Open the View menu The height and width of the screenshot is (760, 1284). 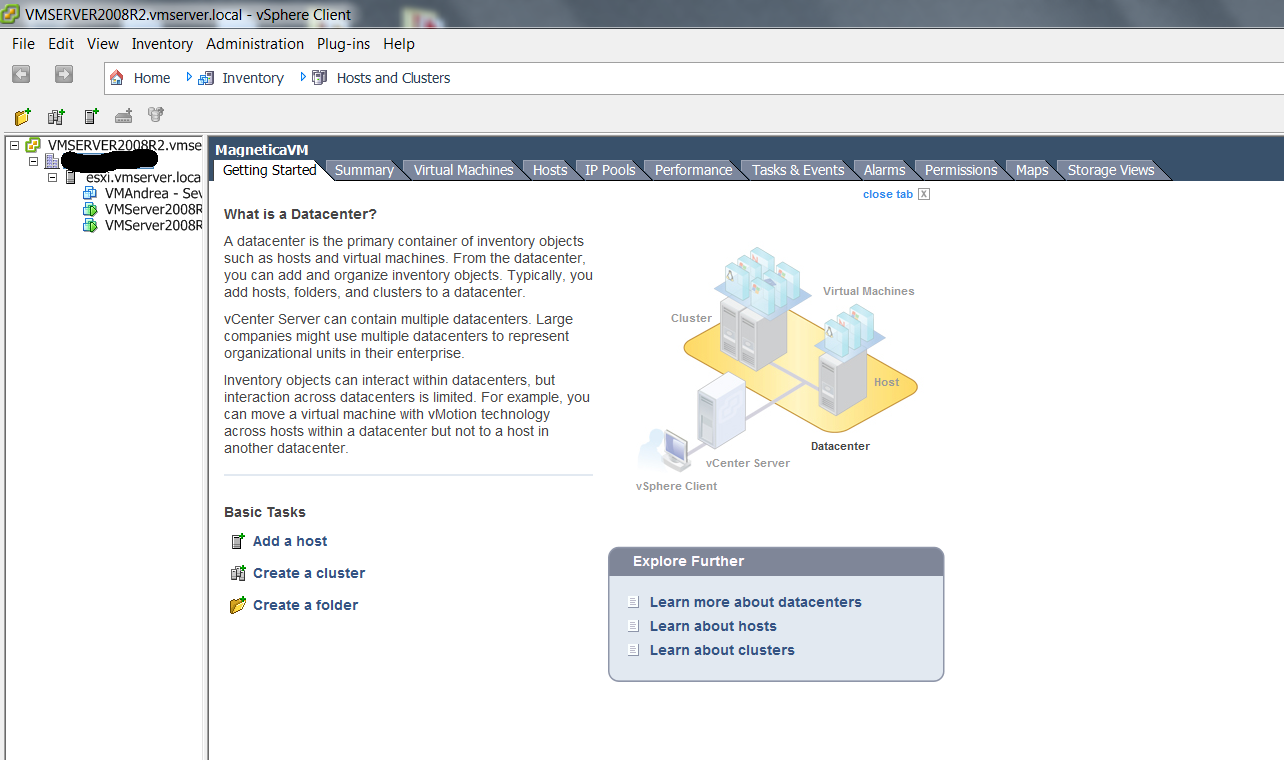103,44
